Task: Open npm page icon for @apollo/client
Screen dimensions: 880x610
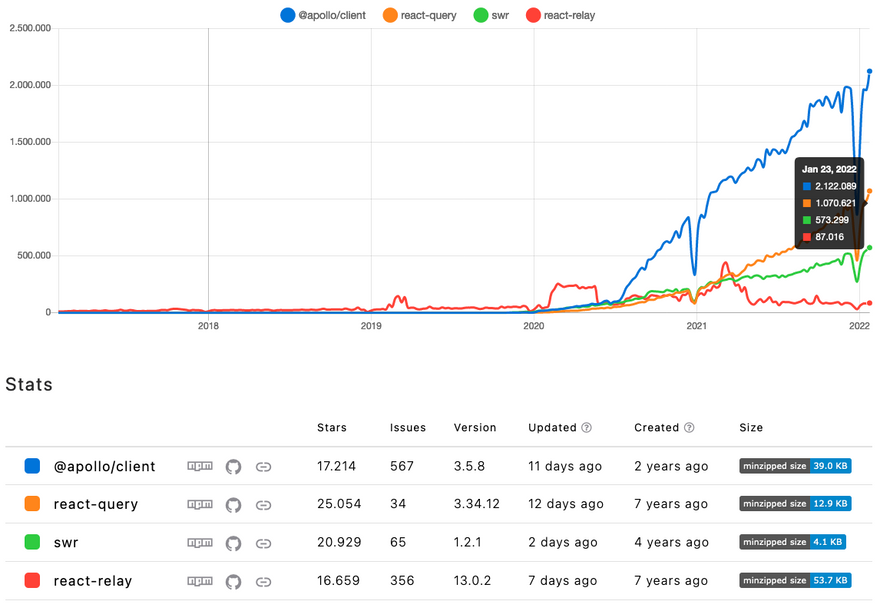Action: click(200, 466)
